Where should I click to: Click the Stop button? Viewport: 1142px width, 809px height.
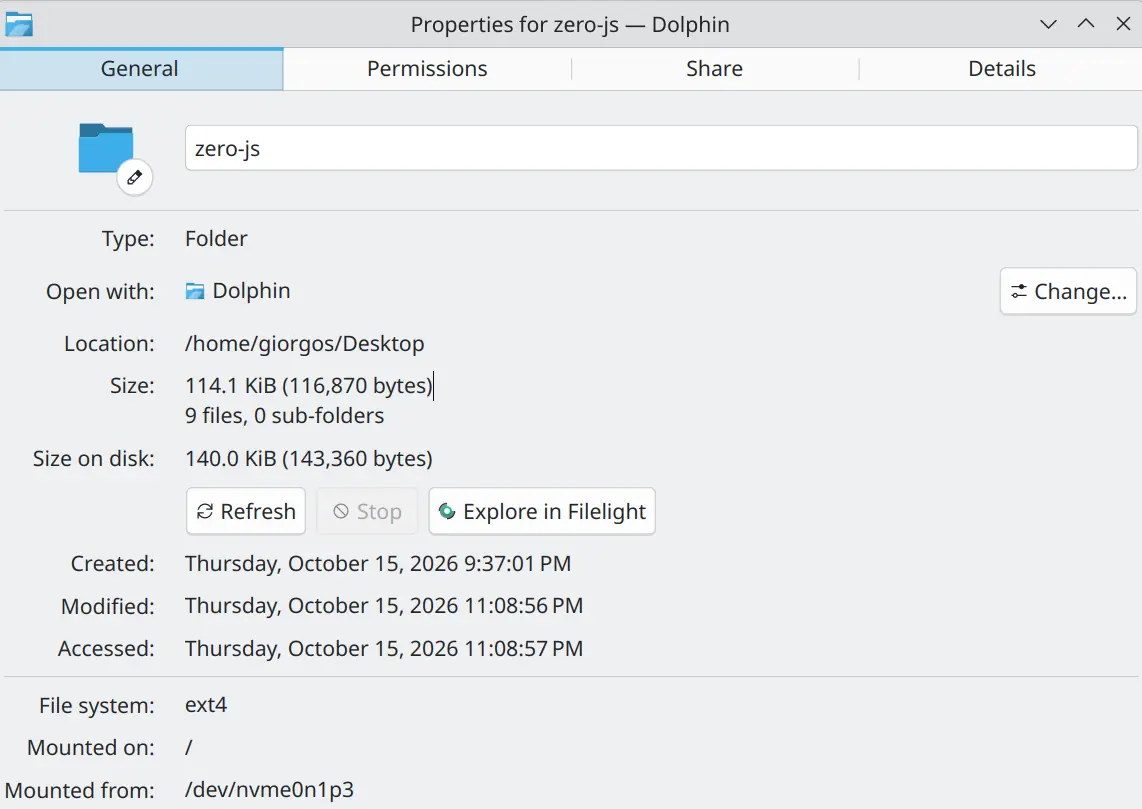pos(367,511)
